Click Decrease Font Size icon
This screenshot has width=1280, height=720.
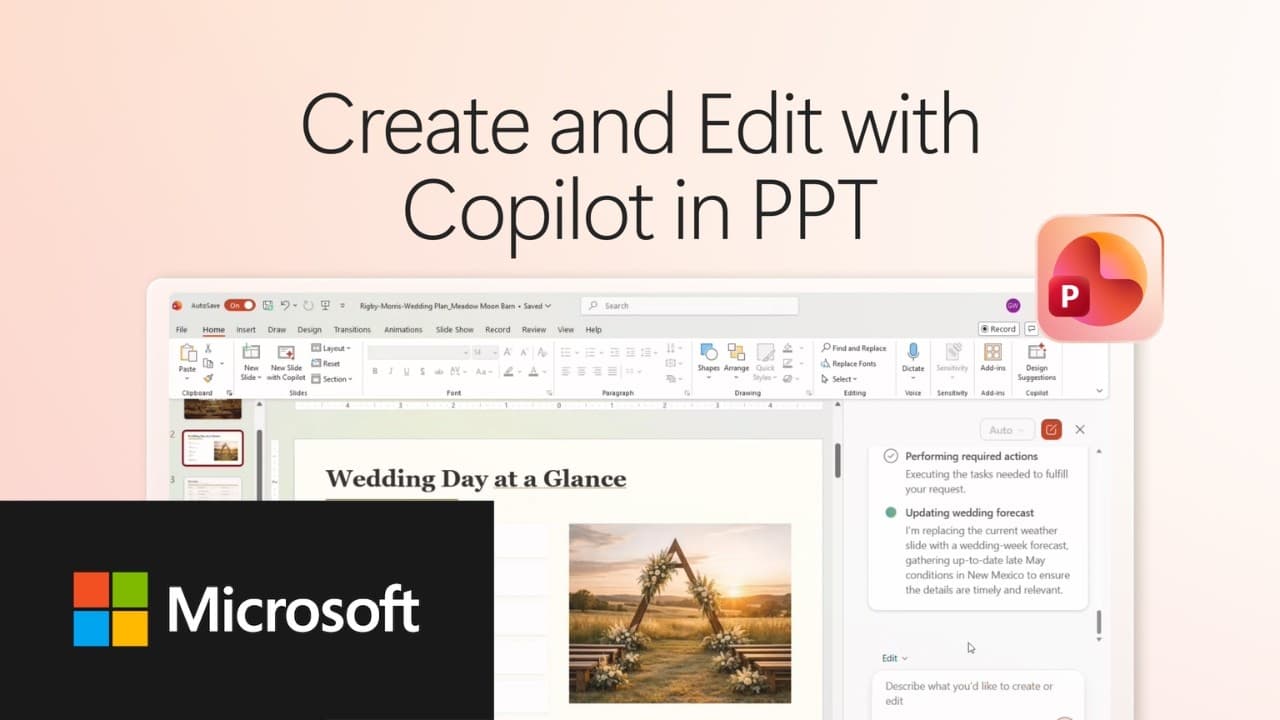524,352
